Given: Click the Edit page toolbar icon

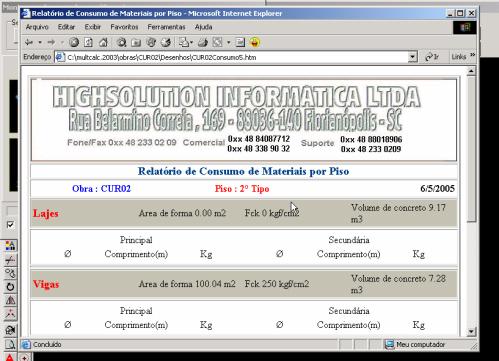Looking at the screenshot, I should pyautogui.click(x=218, y=42).
